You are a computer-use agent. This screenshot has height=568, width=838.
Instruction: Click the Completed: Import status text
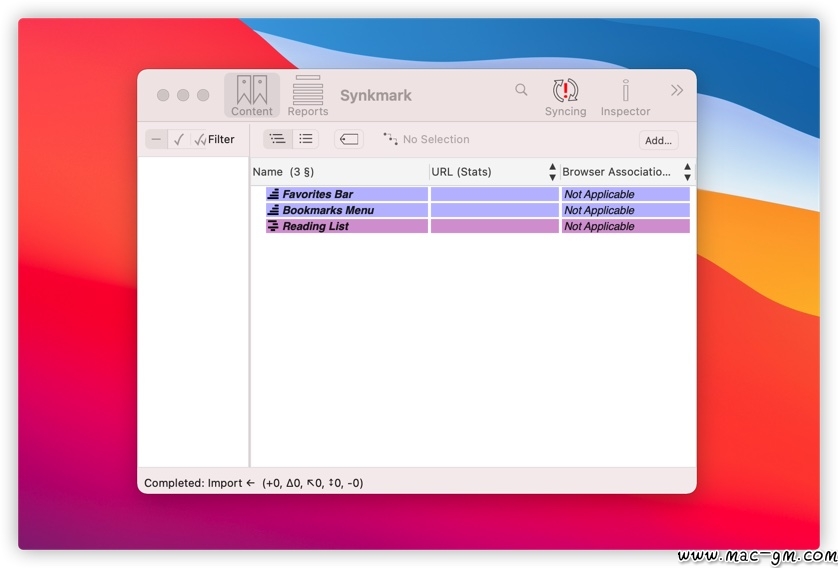click(253, 483)
